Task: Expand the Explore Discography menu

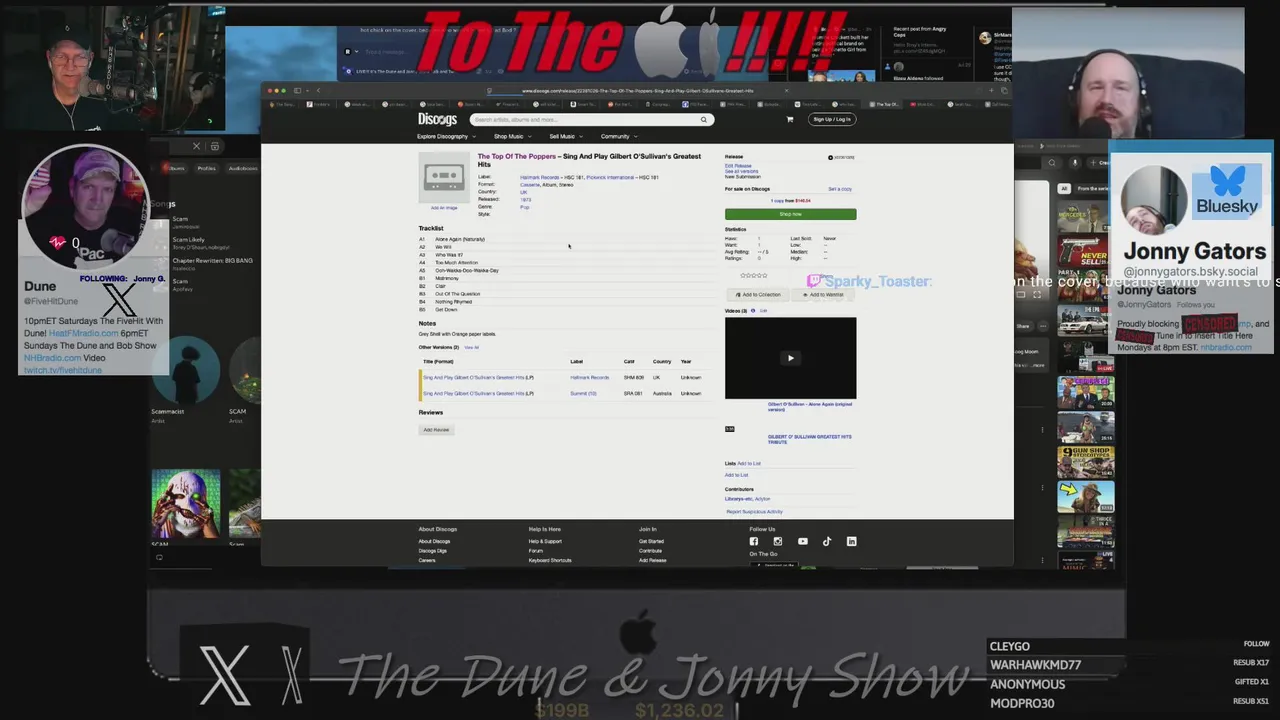Action: (446, 136)
